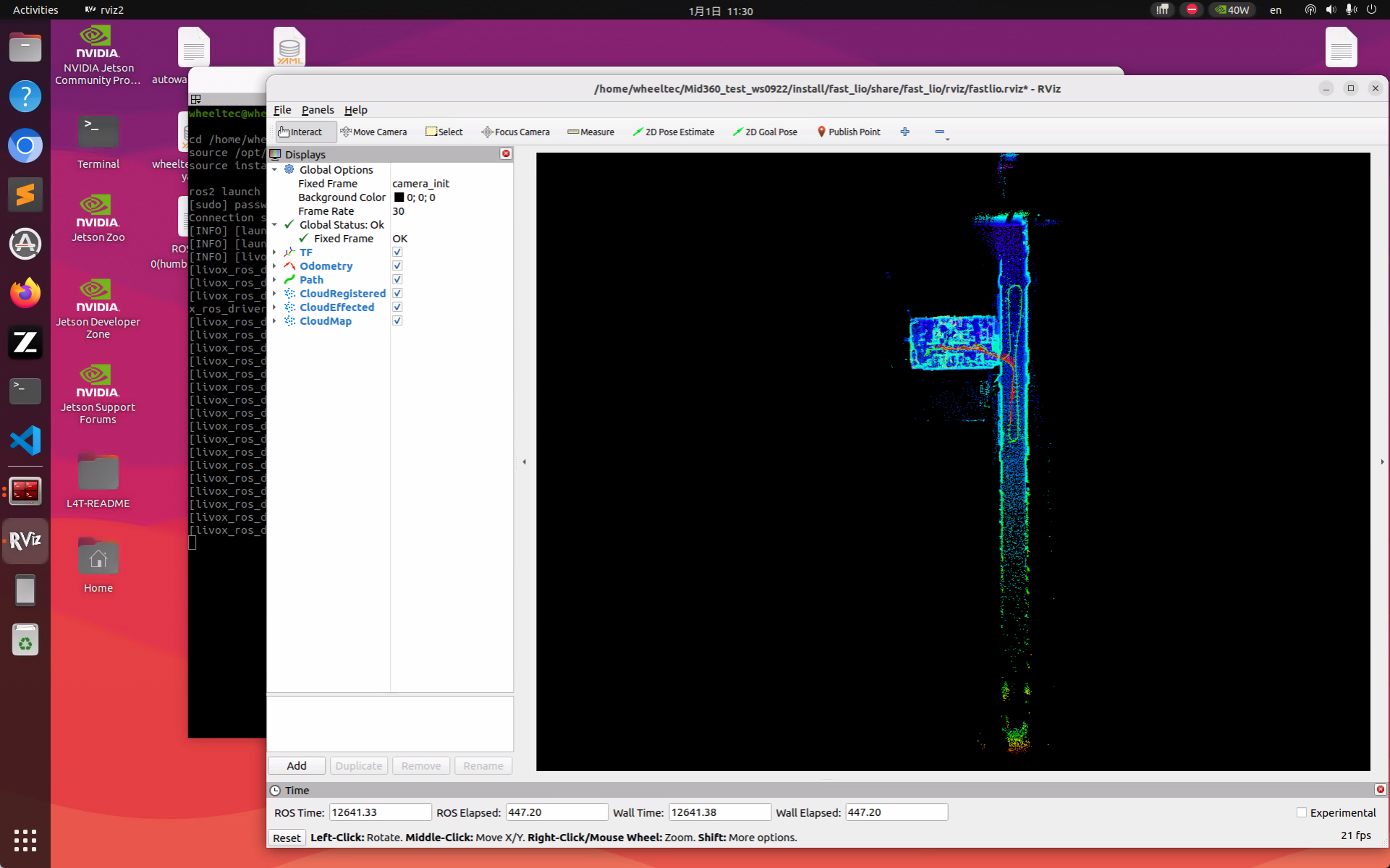Close the Displays panel
1390x868 pixels.
(x=506, y=153)
